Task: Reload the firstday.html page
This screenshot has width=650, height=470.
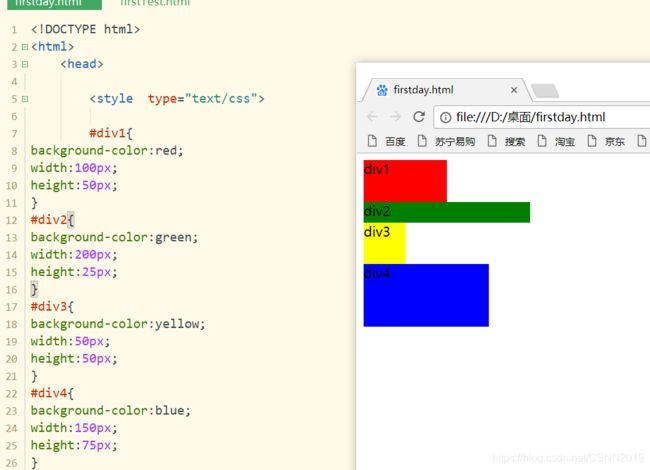Action: 419,117
